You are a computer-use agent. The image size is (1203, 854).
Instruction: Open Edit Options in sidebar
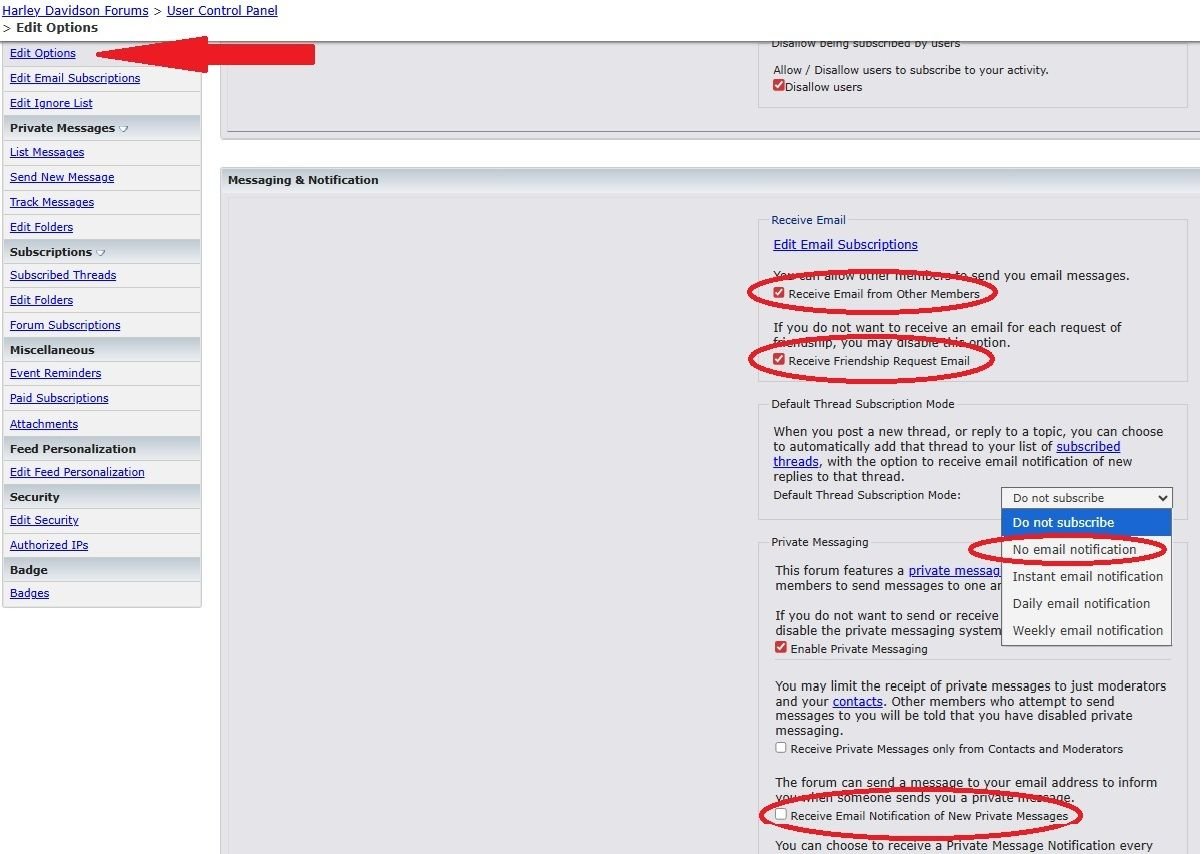point(42,53)
